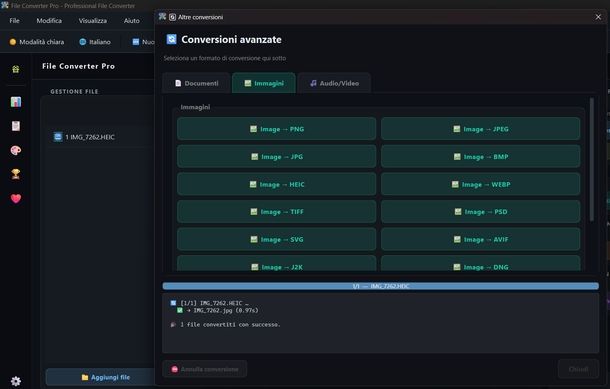Switch to the Documenti tab

196,83
